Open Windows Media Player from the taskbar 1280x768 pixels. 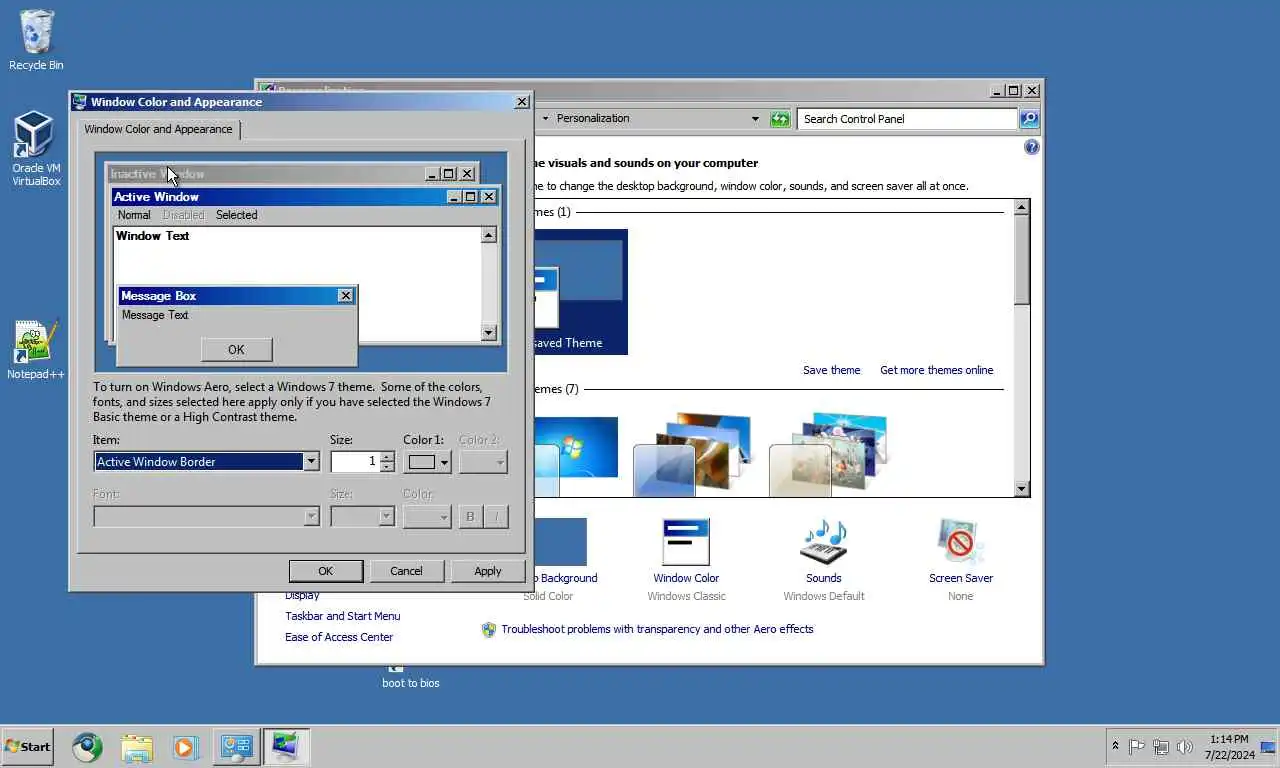185,747
